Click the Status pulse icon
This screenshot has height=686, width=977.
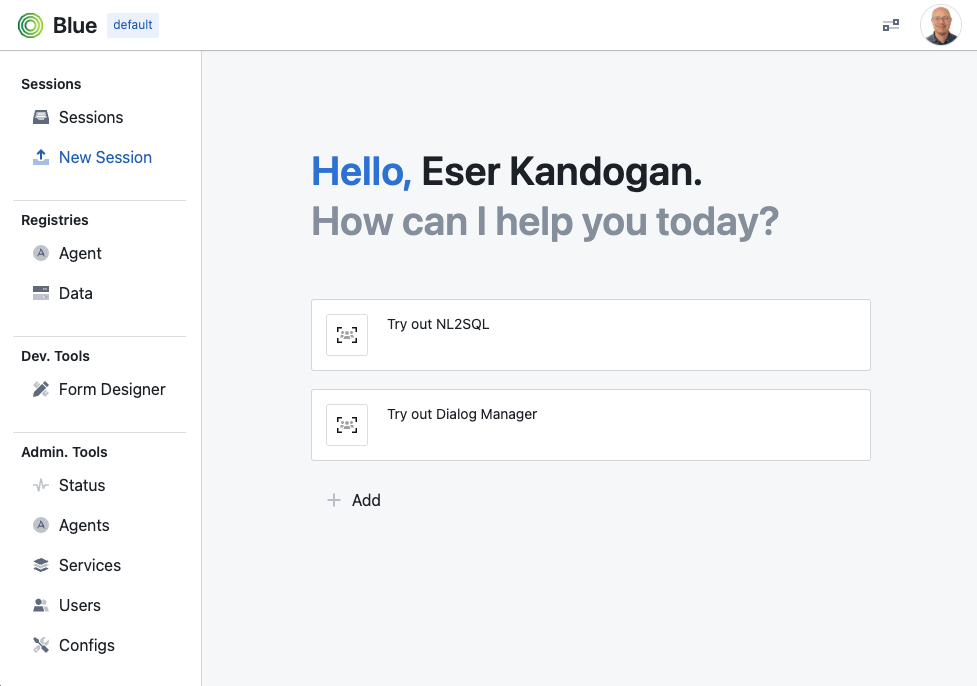(x=41, y=485)
